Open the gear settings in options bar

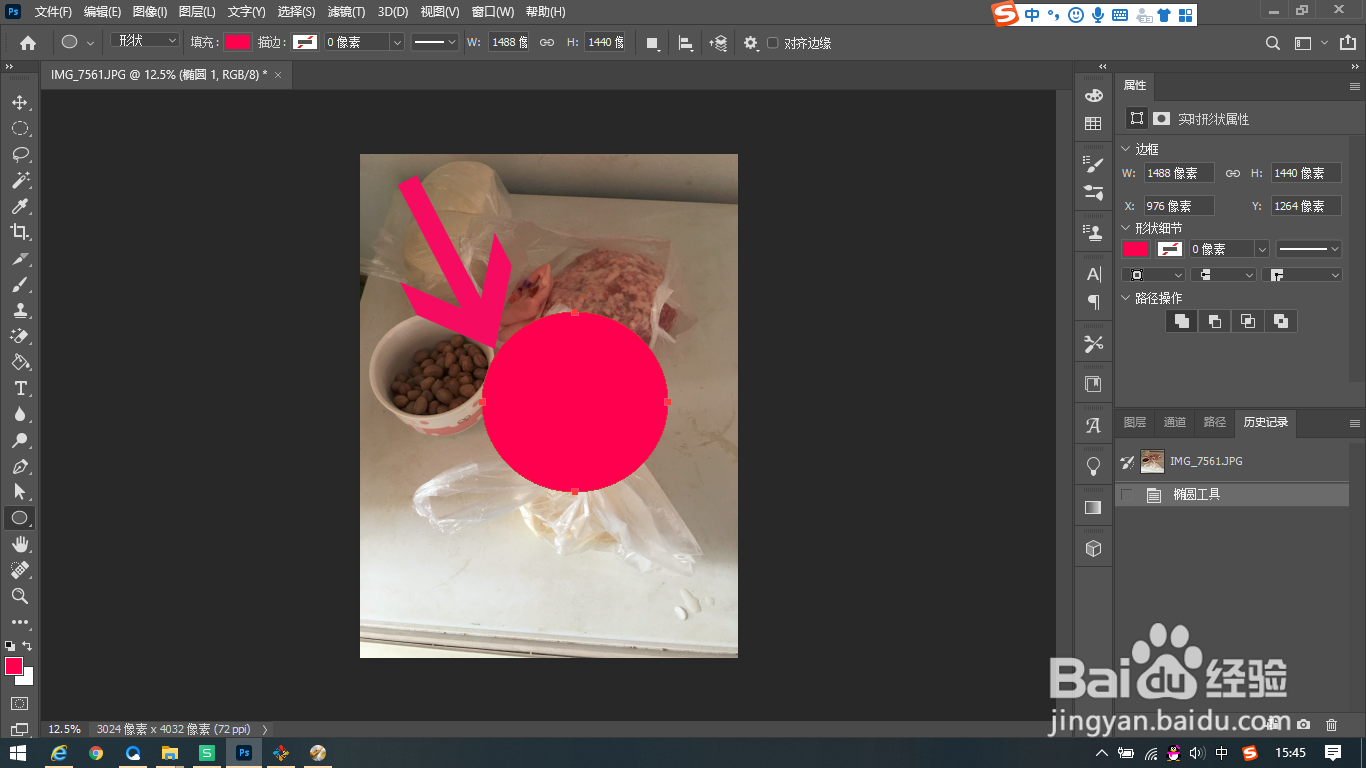(751, 43)
